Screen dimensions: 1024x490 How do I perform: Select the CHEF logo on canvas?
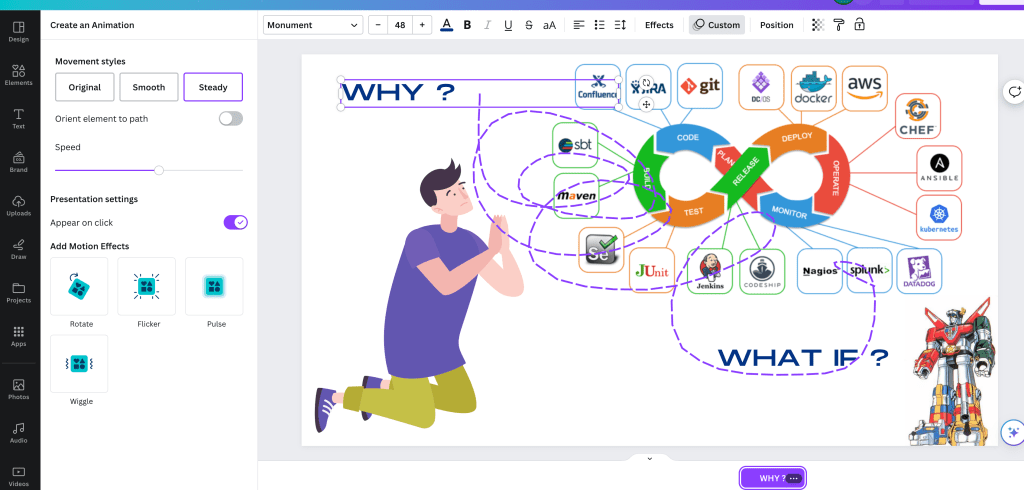click(x=918, y=116)
